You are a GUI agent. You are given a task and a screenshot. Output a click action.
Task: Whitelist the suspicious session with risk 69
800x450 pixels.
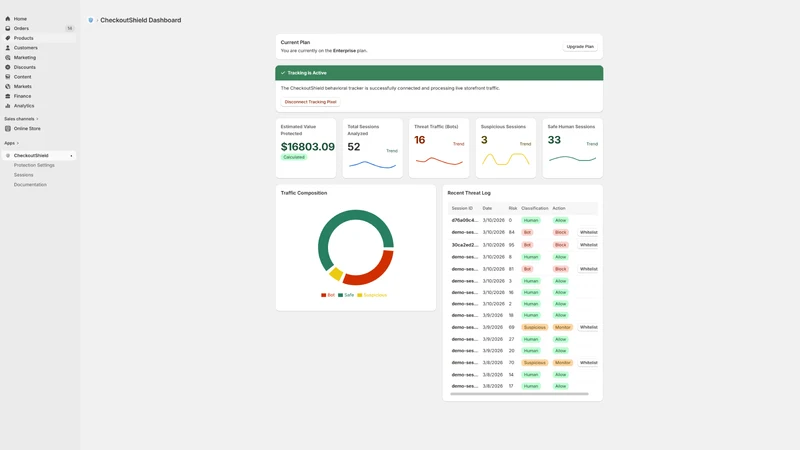(588, 327)
